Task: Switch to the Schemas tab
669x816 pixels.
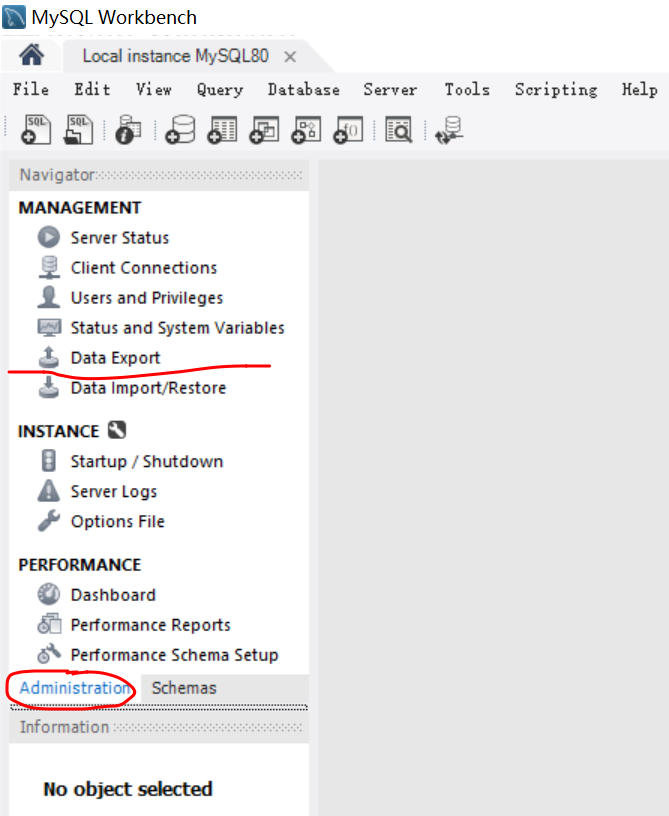Action: (x=184, y=688)
